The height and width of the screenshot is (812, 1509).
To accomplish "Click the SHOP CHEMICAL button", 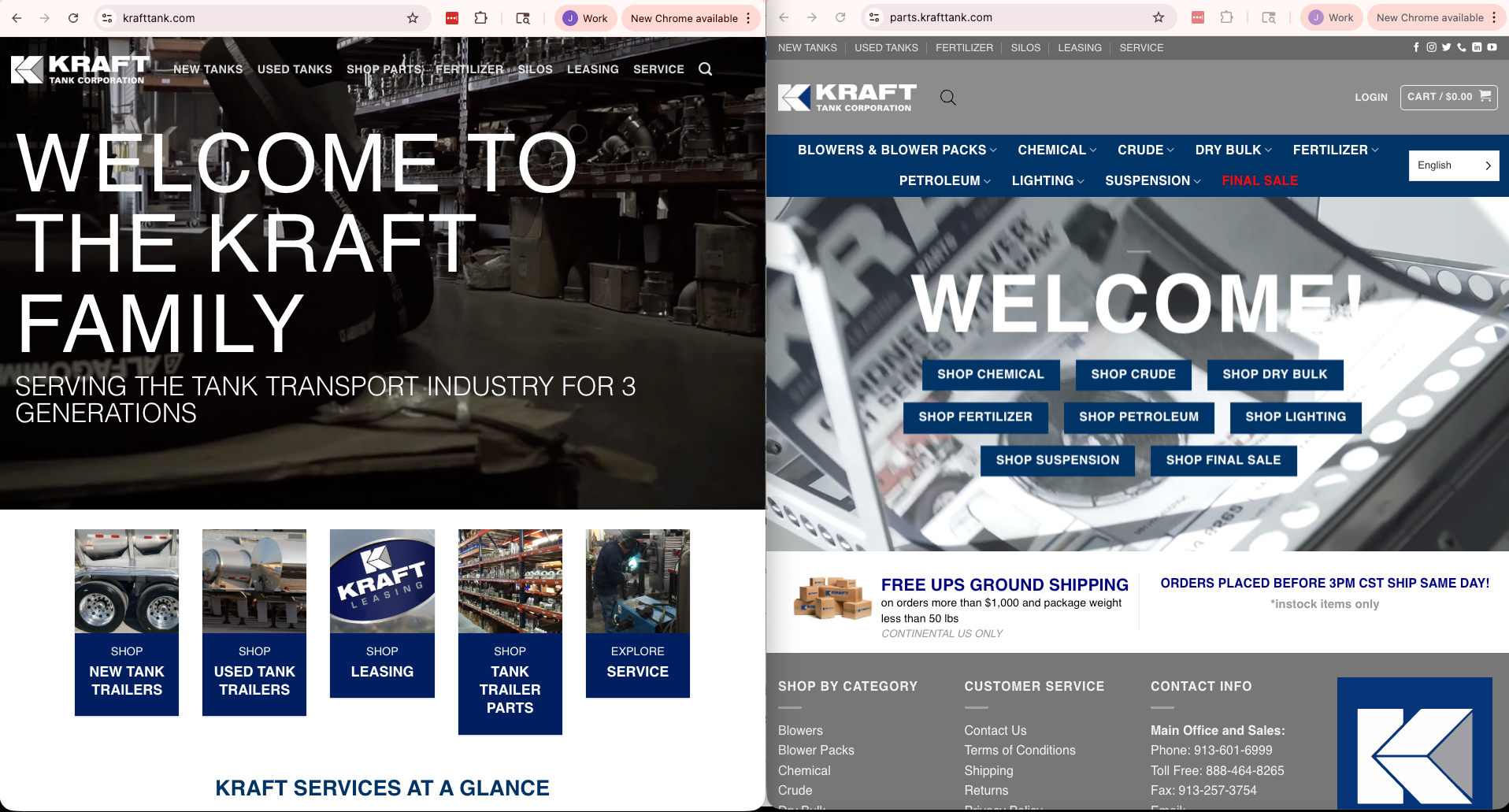I will click(991, 375).
